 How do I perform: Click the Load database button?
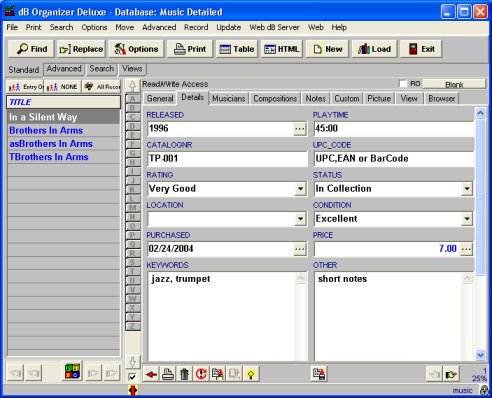(x=374, y=49)
